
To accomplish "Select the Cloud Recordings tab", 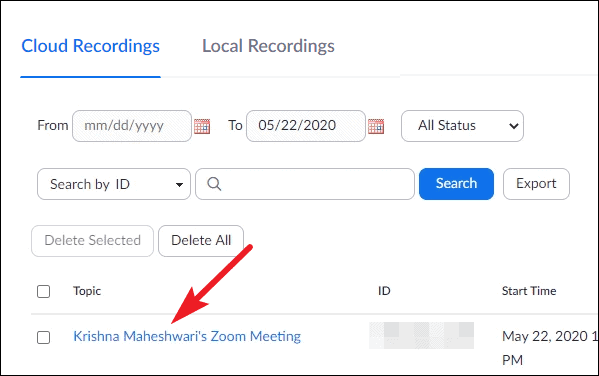I will pos(91,46).
